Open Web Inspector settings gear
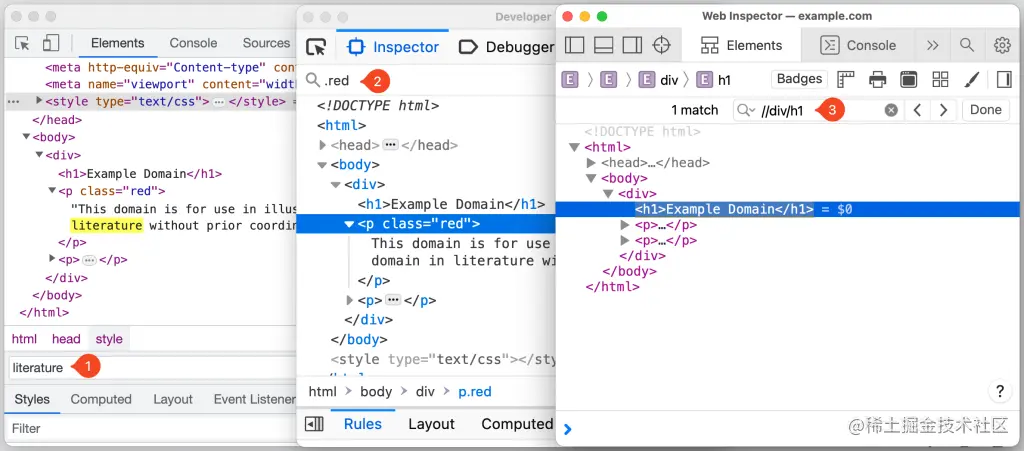This screenshot has width=1024, height=451. coord(1002,45)
